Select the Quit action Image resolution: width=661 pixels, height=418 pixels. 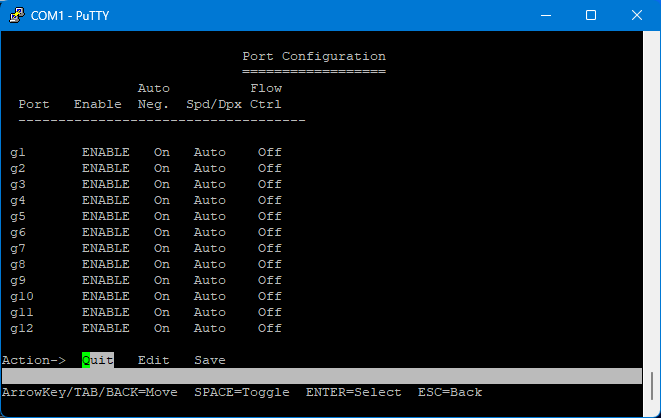pyautogui.click(x=98, y=360)
